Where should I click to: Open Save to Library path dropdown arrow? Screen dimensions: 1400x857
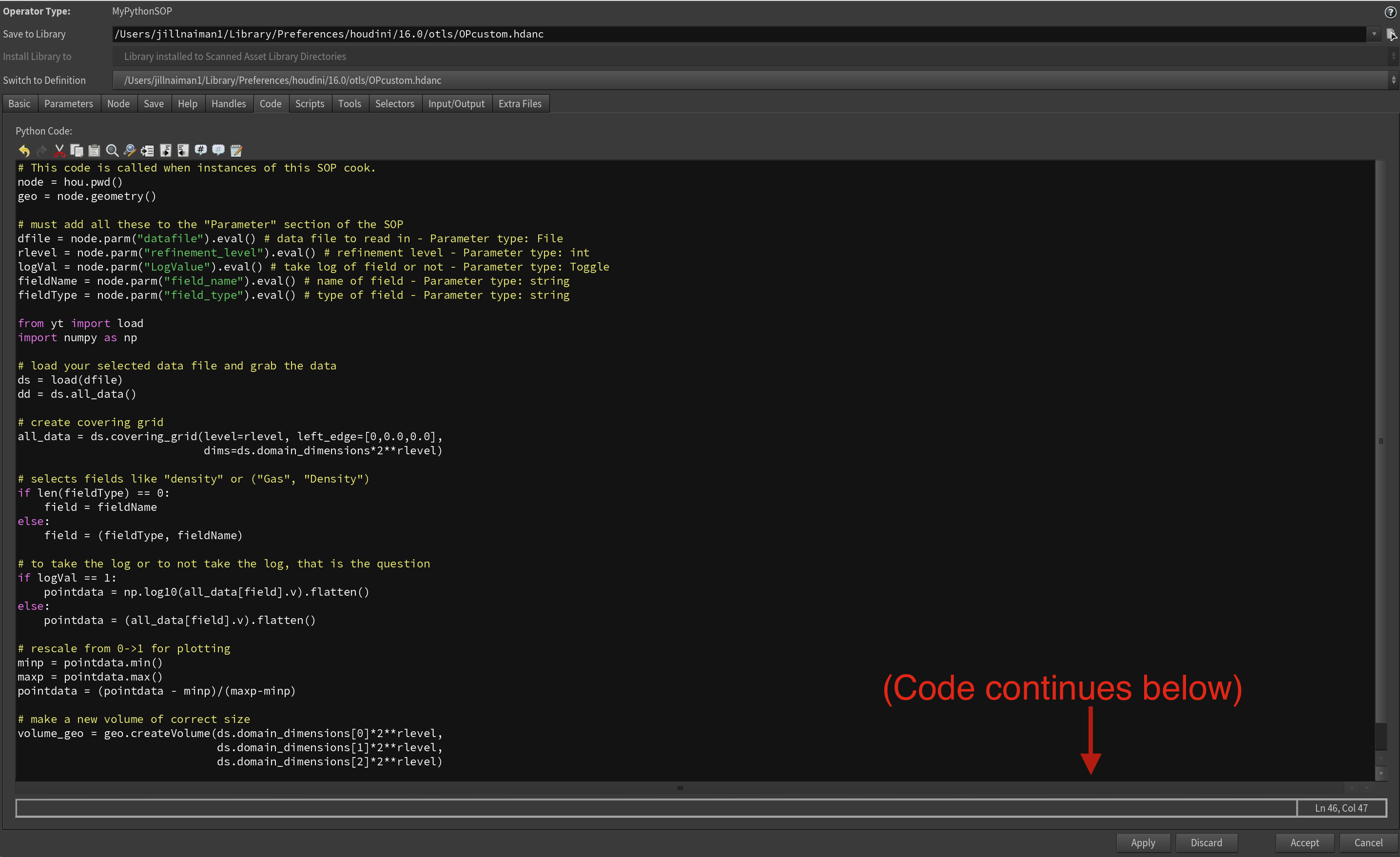(x=1374, y=34)
